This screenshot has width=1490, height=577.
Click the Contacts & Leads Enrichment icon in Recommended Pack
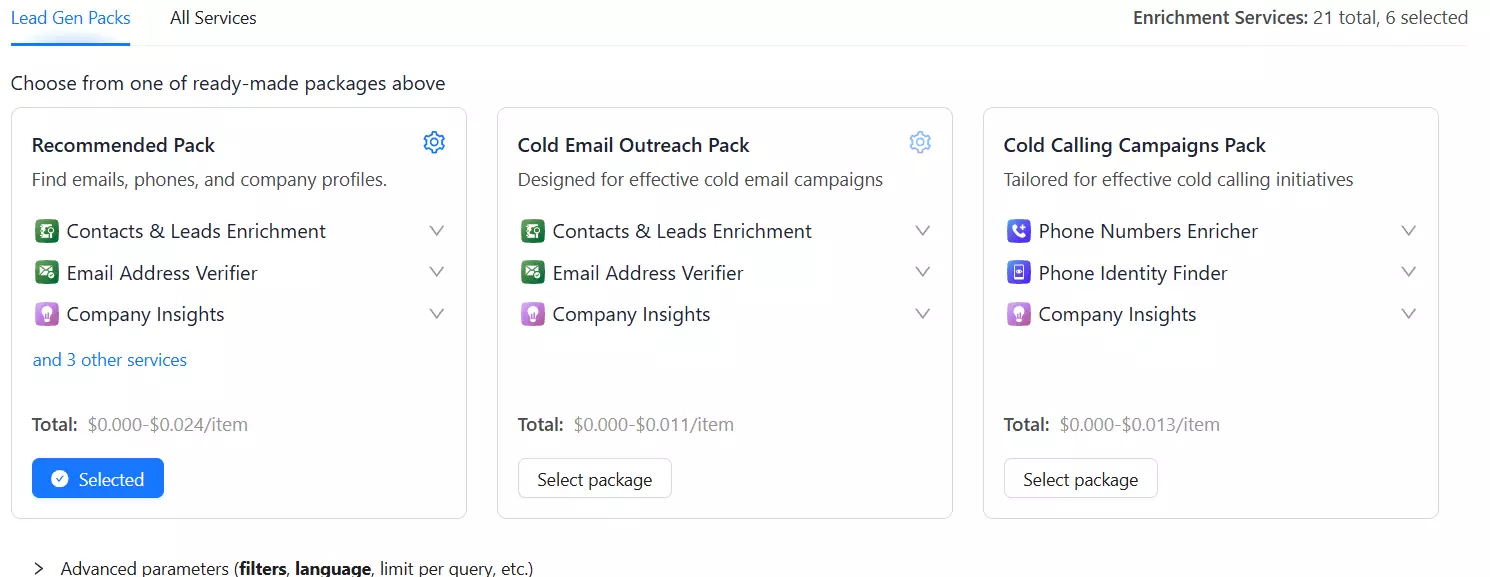click(47, 230)
